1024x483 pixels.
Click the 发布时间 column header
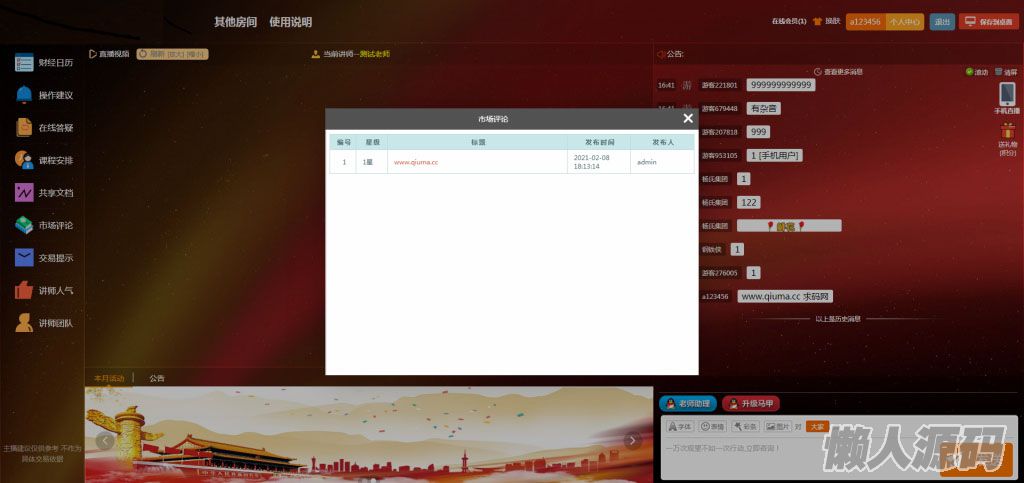tap(599, 142)
